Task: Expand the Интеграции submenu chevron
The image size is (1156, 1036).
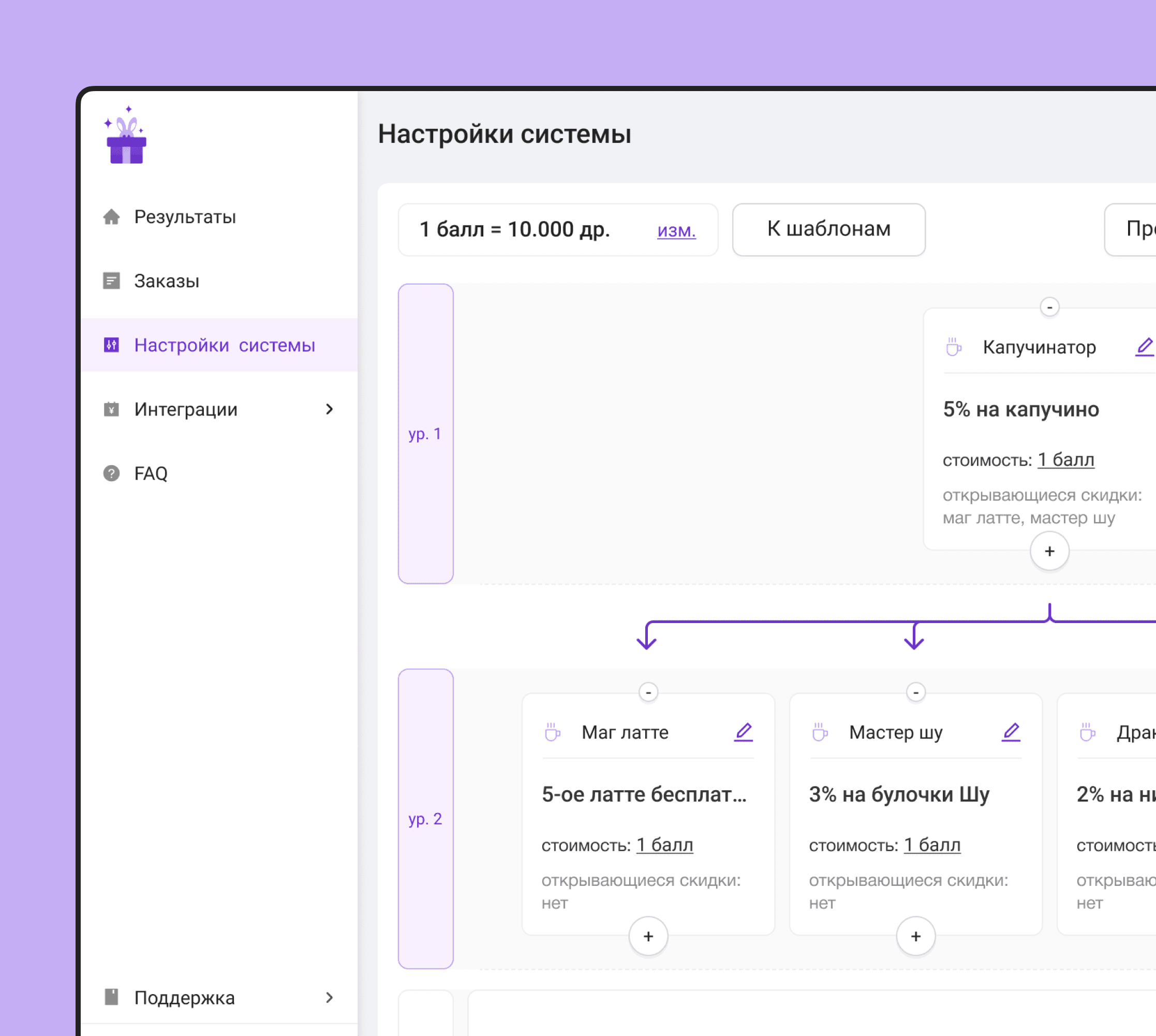Action: pos(329,409)
